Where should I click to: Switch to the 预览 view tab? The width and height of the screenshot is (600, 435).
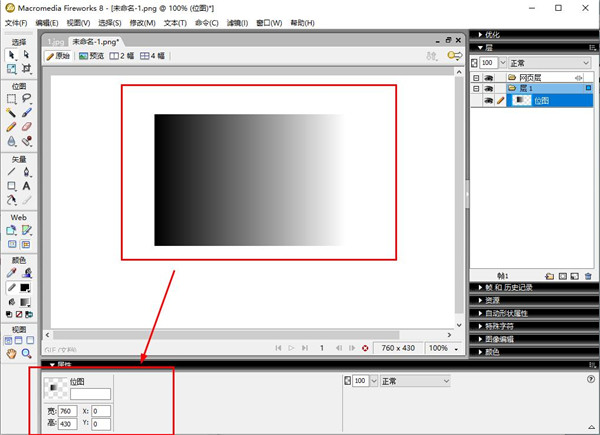tap(92, 57)
